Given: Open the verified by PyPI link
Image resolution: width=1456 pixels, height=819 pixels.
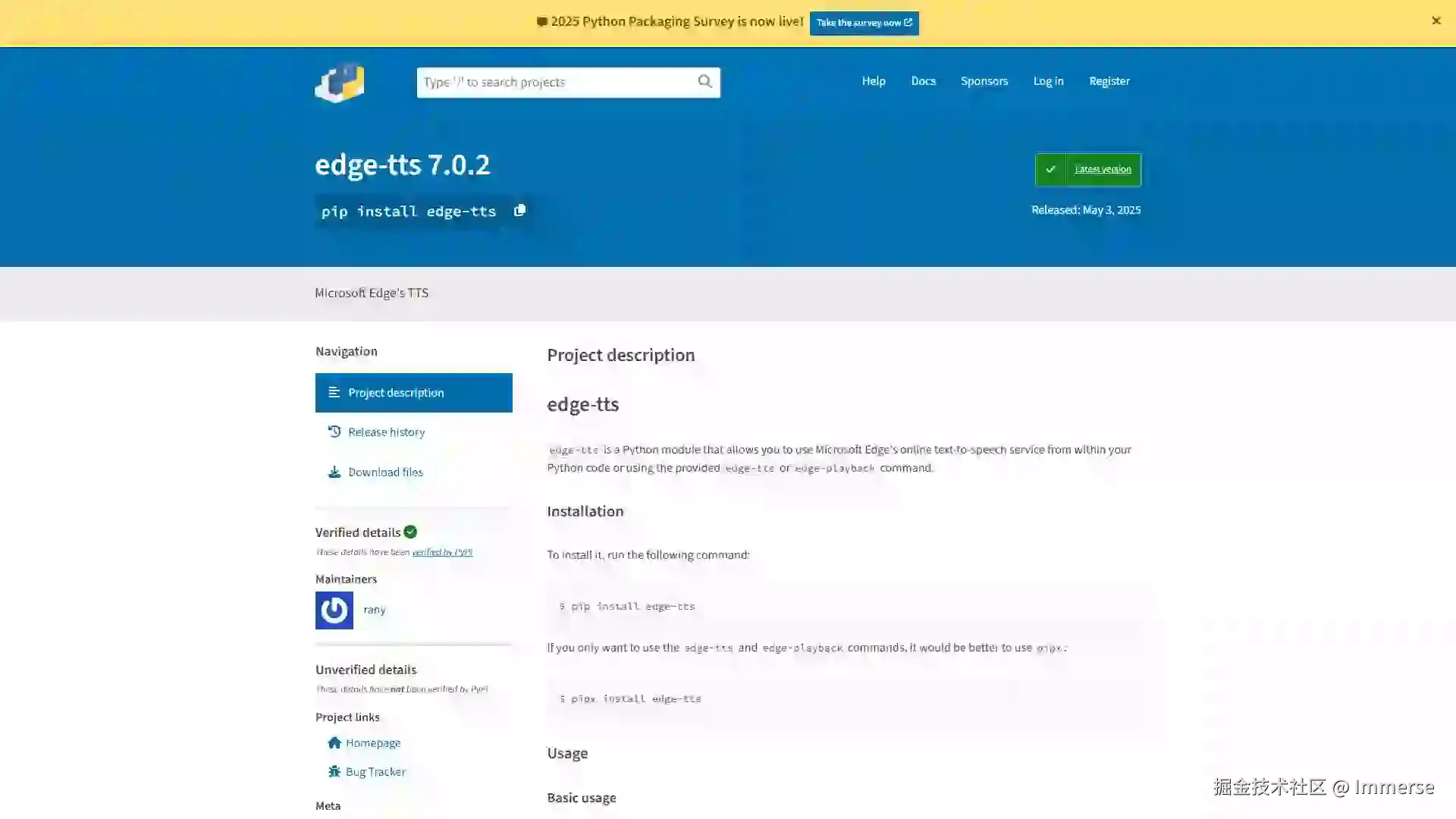Looking at the screenshot, I should click(442, 552).
